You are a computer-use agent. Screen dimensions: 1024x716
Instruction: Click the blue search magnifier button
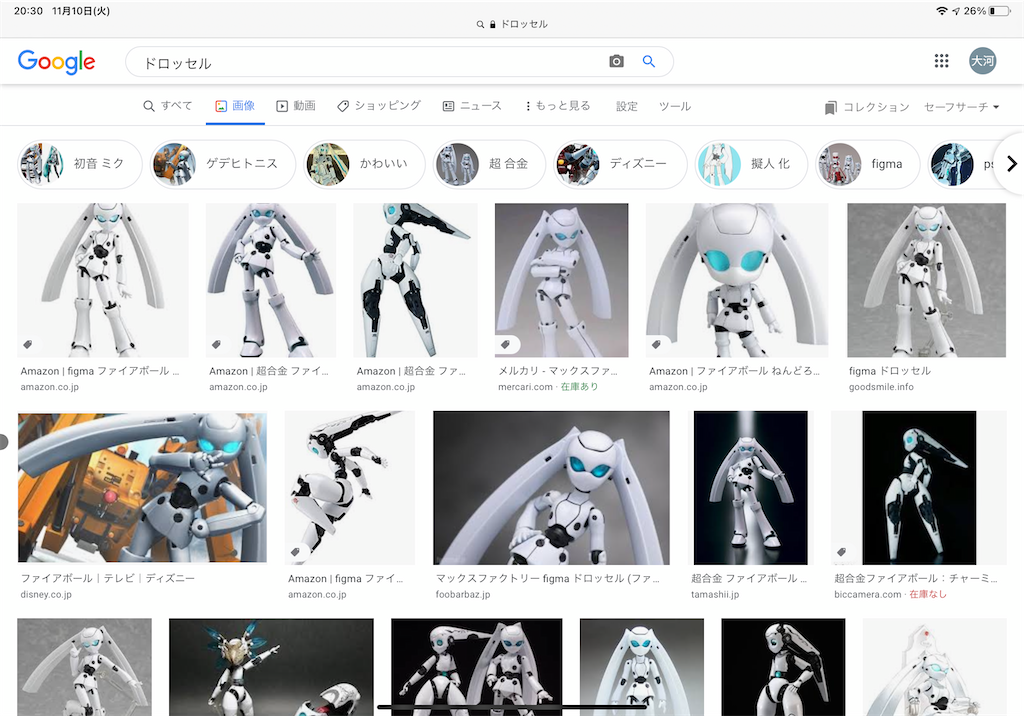point(648,61)
